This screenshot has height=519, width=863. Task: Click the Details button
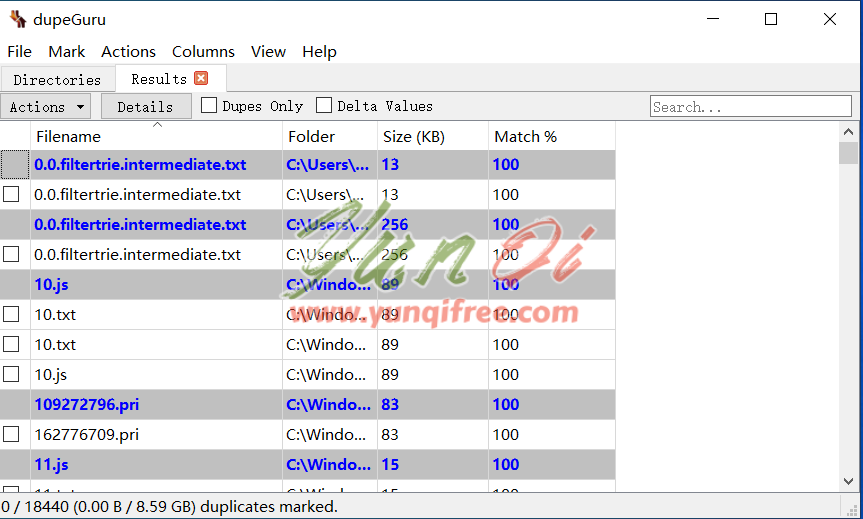(x=146, y=106)
